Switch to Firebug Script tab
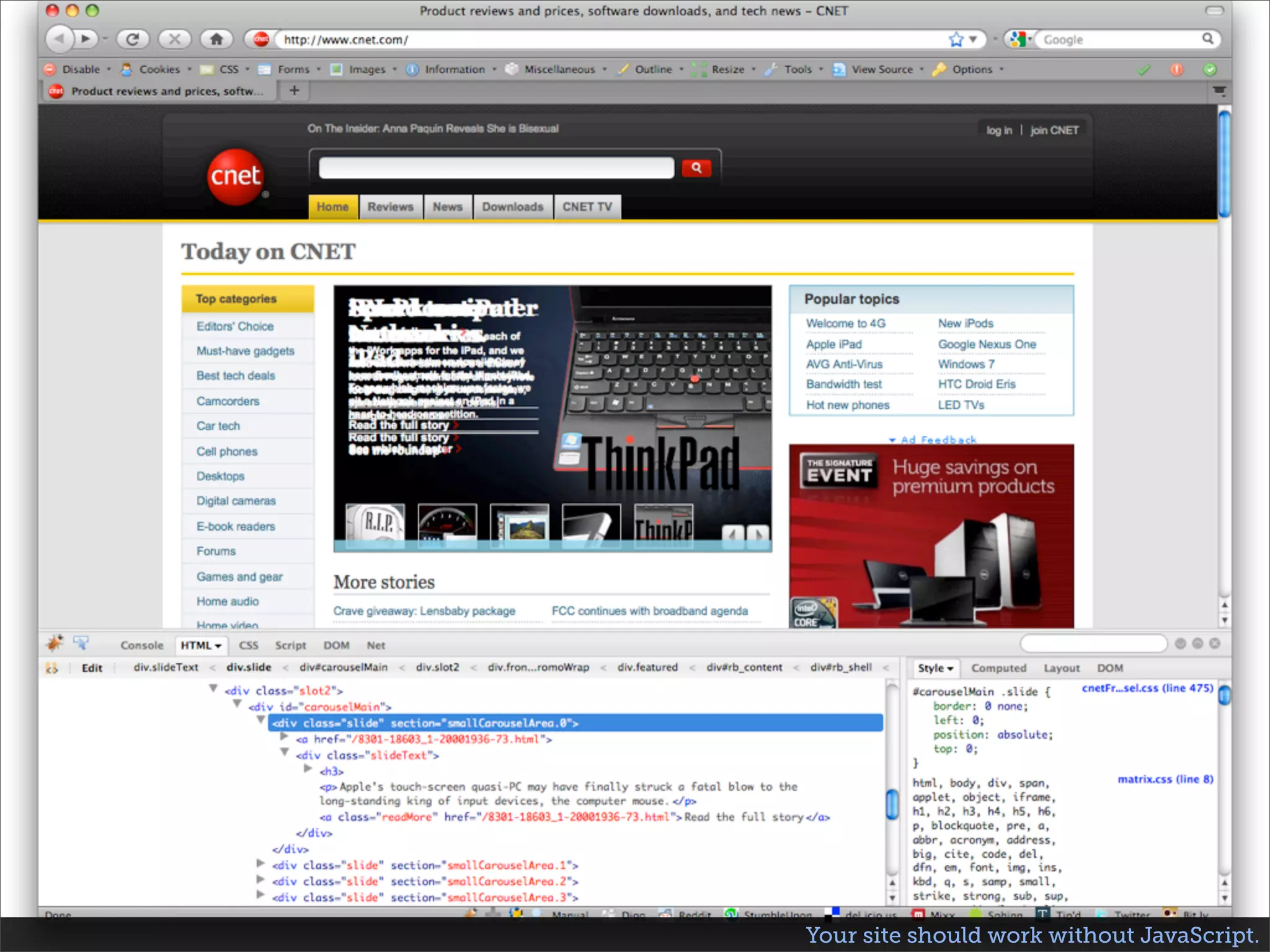Viewport: 1270px width, 952px height. 290,645
